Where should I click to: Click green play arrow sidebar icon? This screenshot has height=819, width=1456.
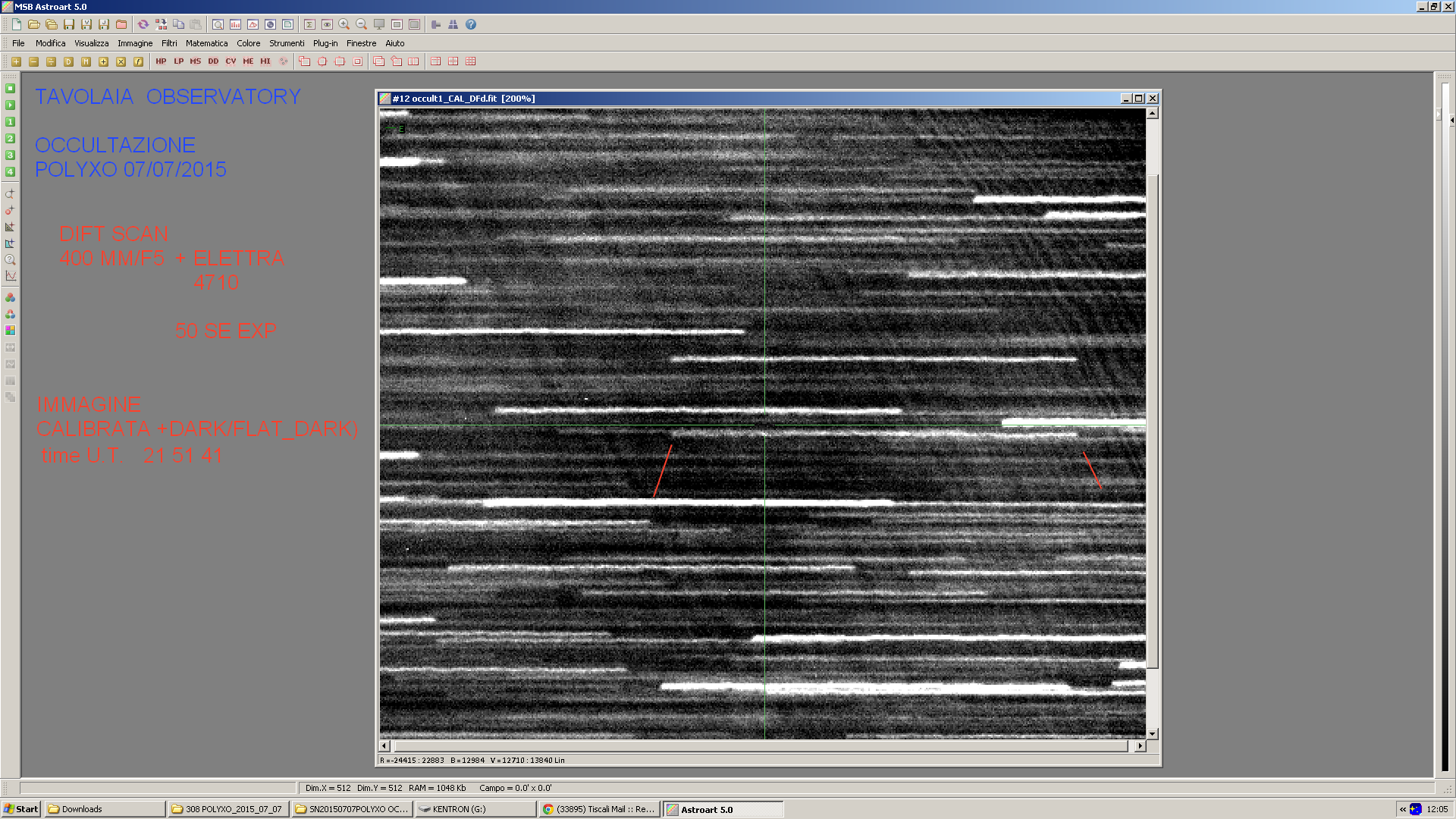point(10,105)
